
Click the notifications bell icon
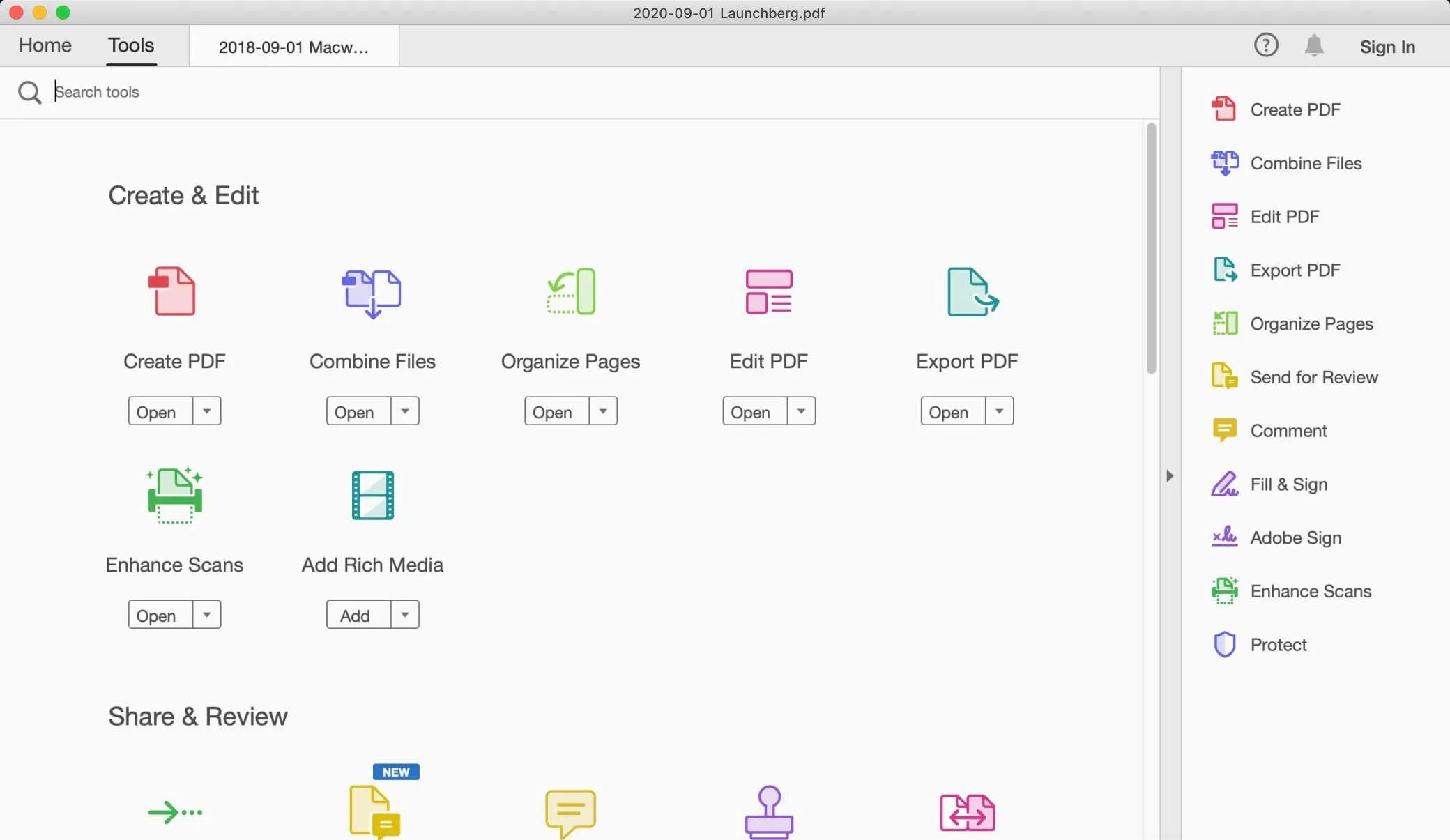pyautogui.click(x=1313, y=46)
